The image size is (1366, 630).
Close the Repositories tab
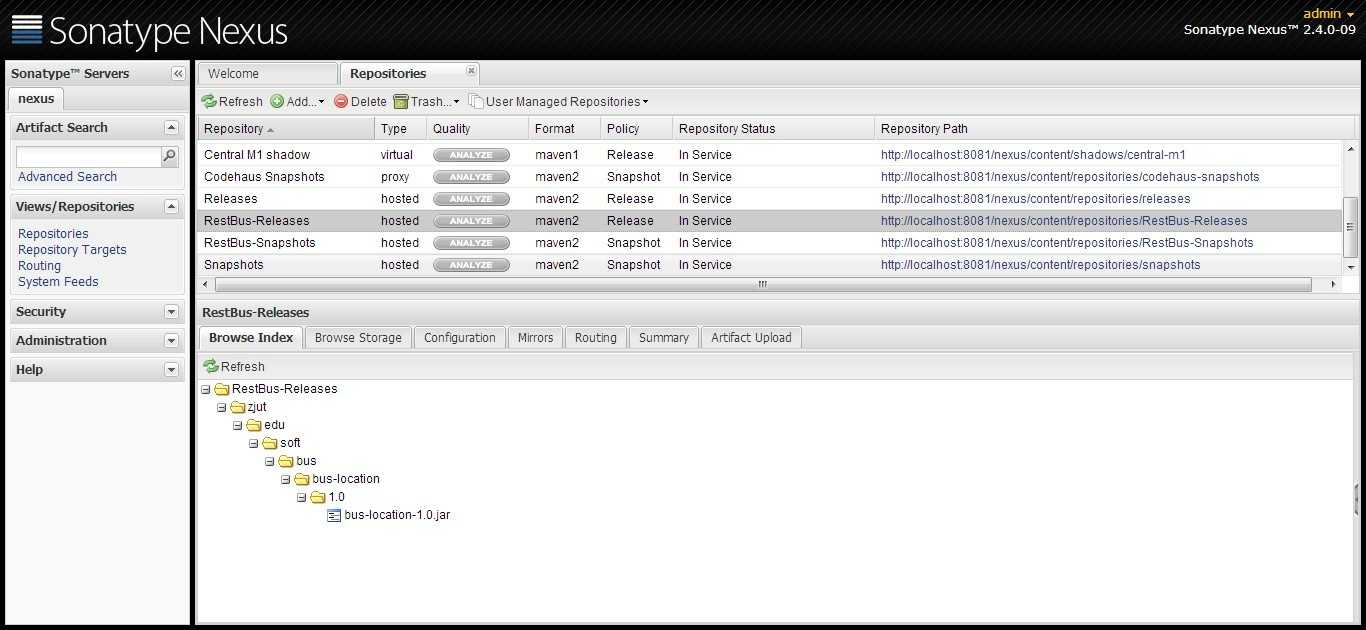471,71
